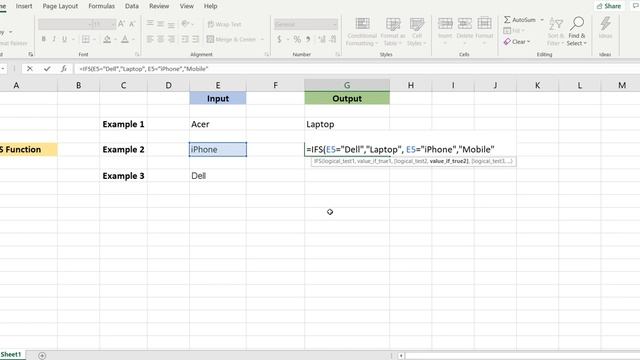This screenshot has height=360, width=640.
Task: Click AutoSum
Action: (519, 20)
